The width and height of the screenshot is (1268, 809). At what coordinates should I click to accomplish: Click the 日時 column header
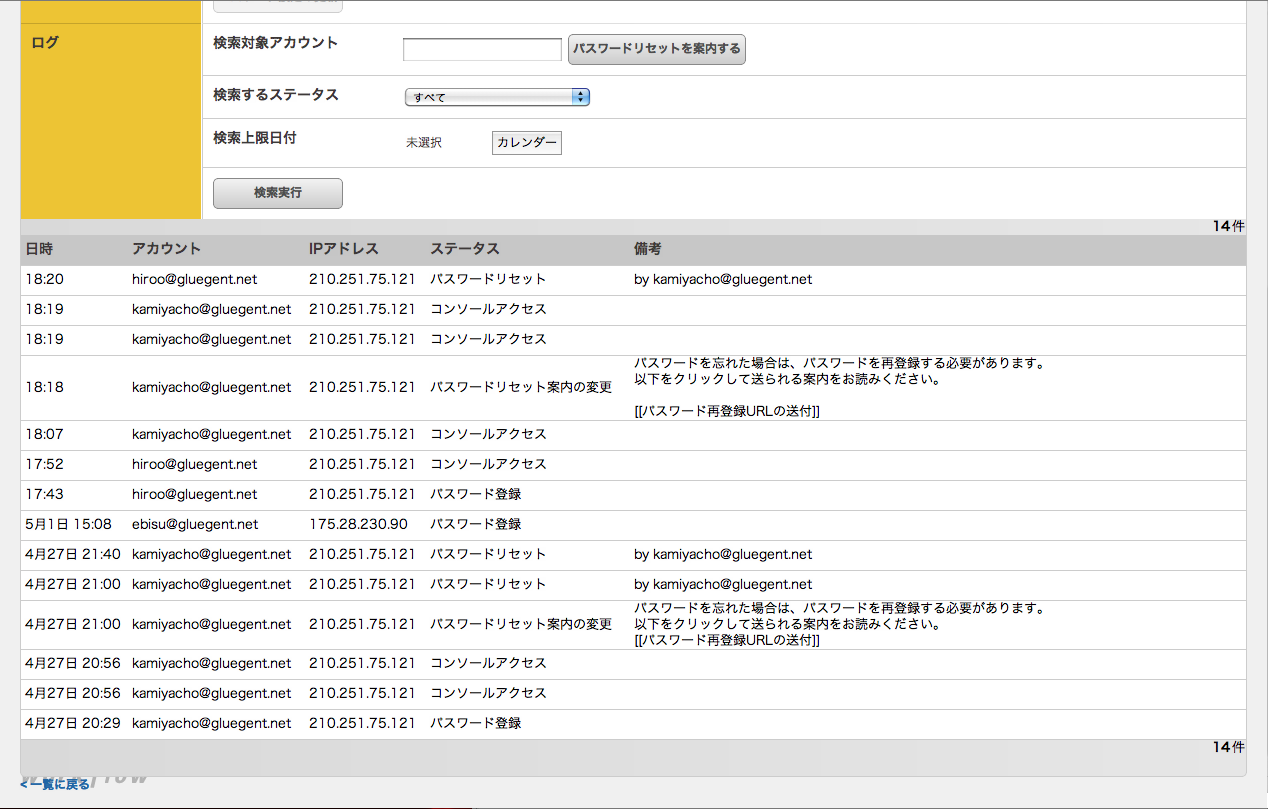coord(38,248)
